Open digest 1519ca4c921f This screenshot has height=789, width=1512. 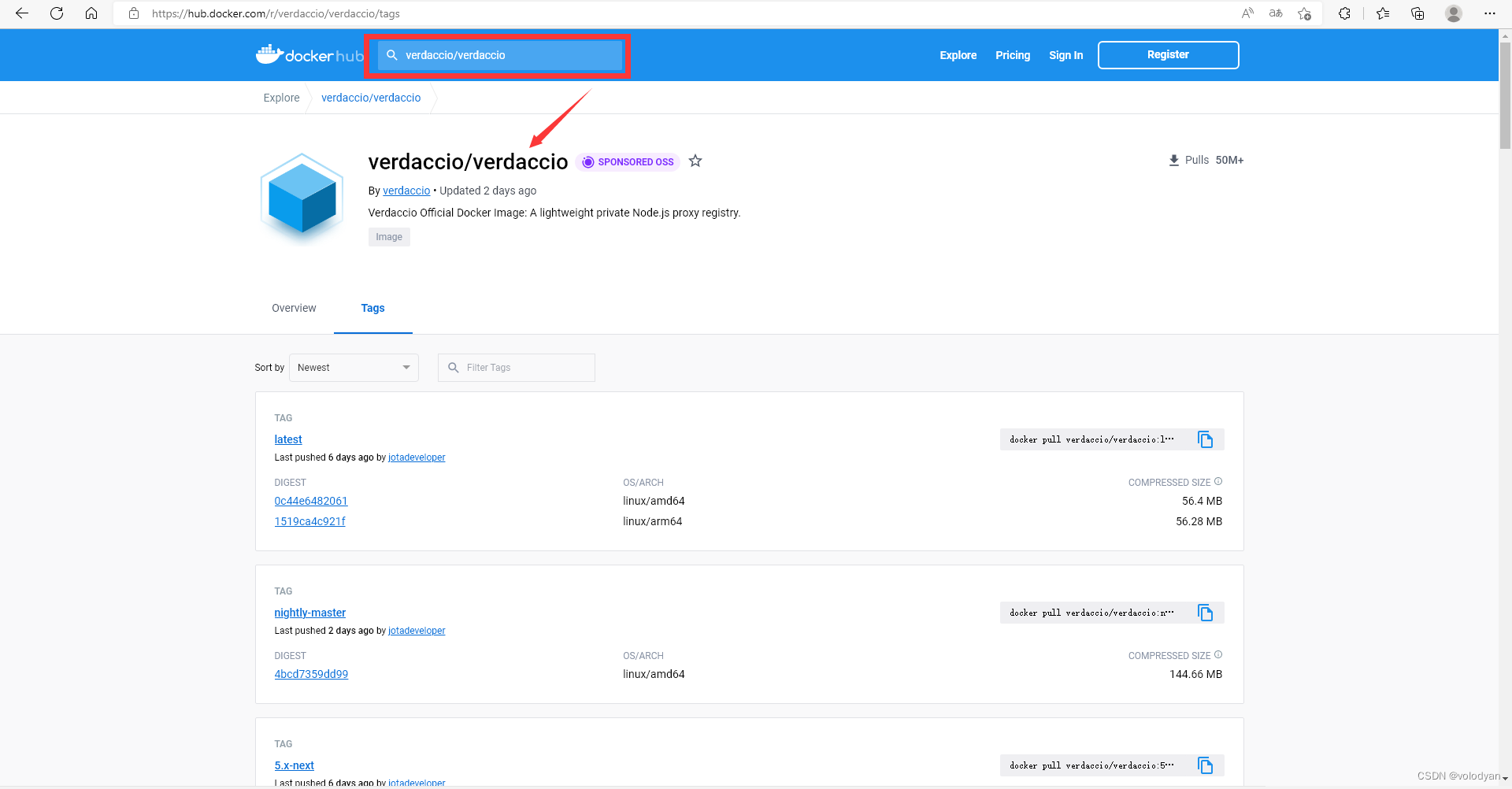tap(309, 521)
